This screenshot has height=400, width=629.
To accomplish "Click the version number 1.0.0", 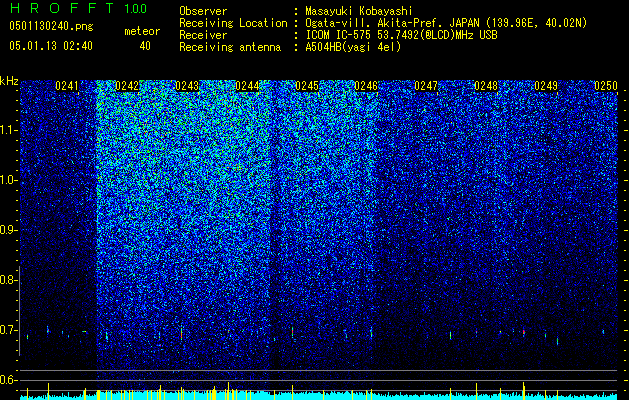I will click(136, 9).
